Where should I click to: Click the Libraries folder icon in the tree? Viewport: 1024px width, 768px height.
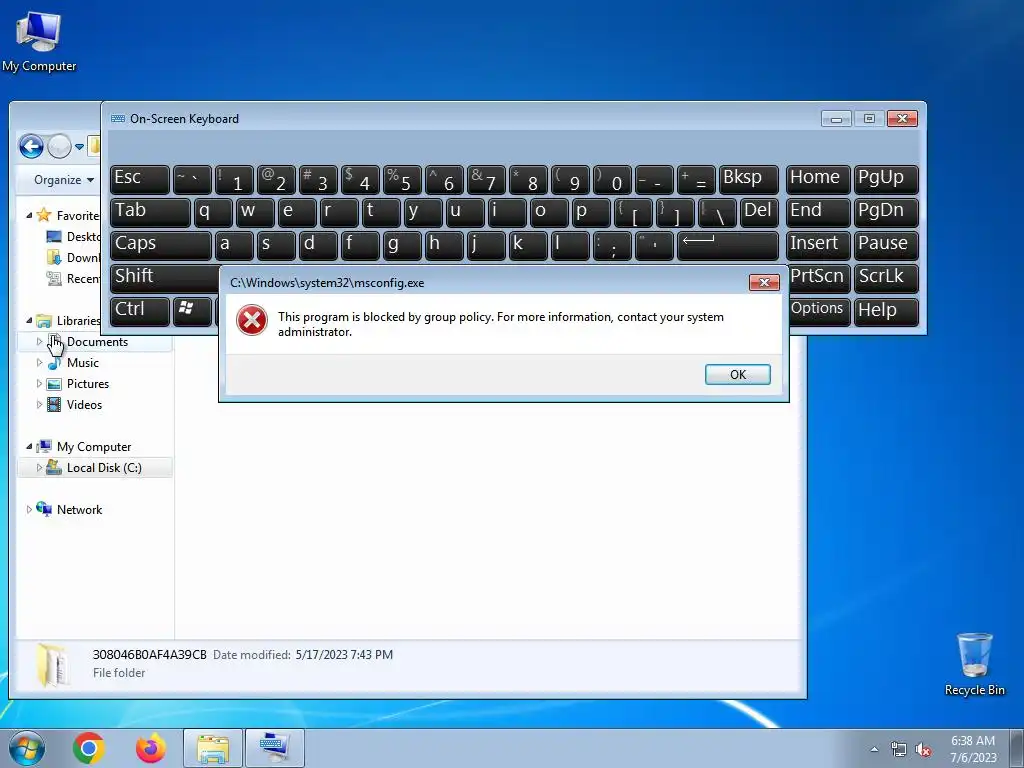[x=44, y=321]
